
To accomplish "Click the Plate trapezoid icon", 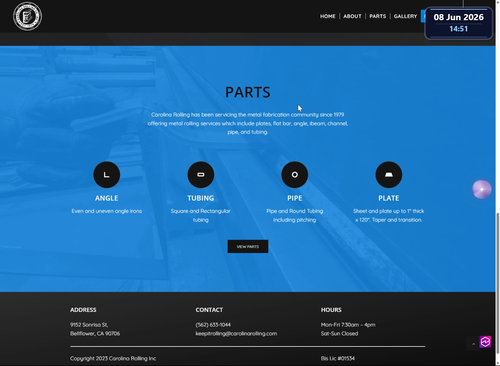I will click(389, 175).
